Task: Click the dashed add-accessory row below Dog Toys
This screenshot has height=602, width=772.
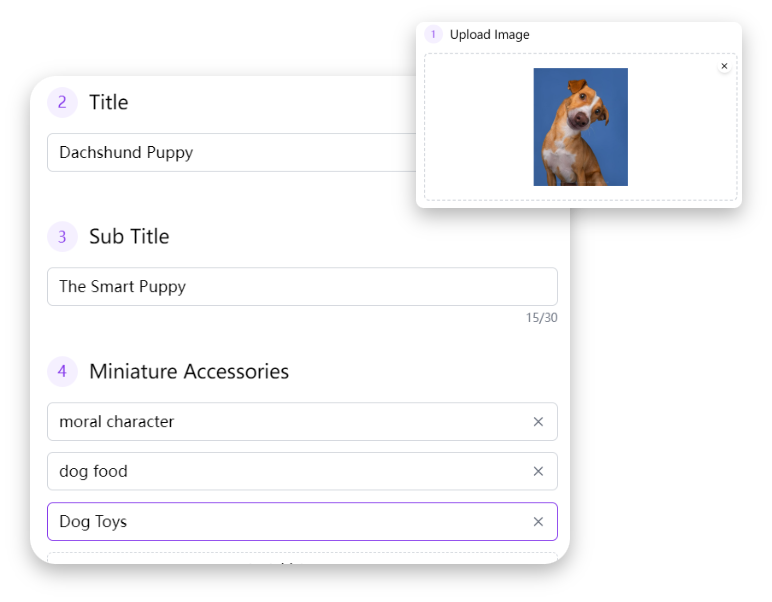Action: pos(300,558)
